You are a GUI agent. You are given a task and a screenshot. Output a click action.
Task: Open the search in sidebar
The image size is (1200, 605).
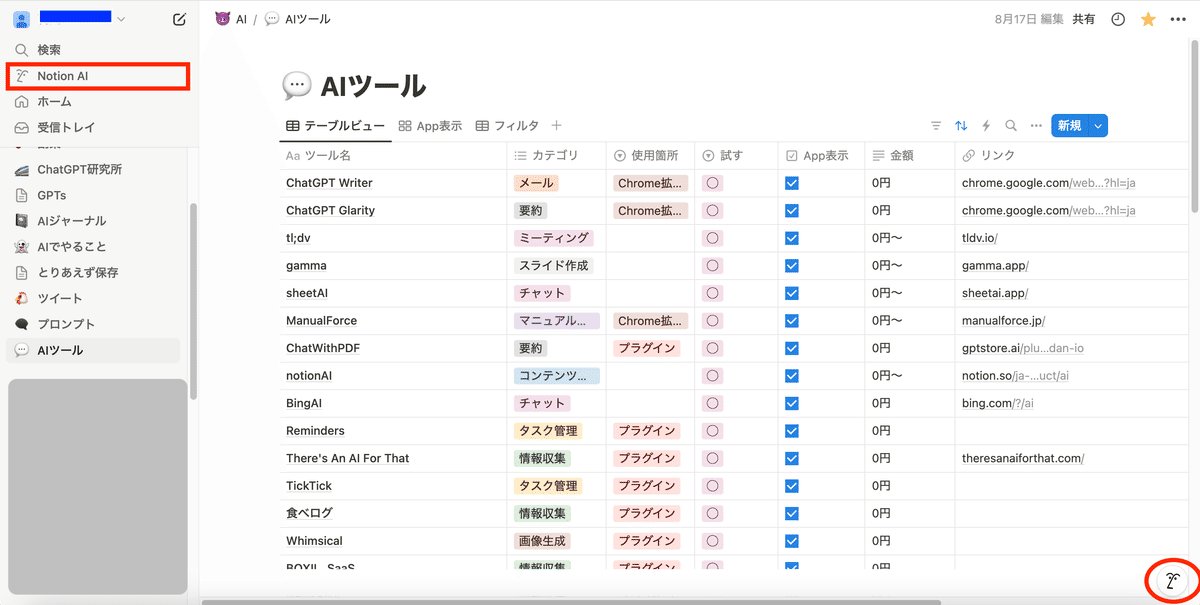(49, 49)
